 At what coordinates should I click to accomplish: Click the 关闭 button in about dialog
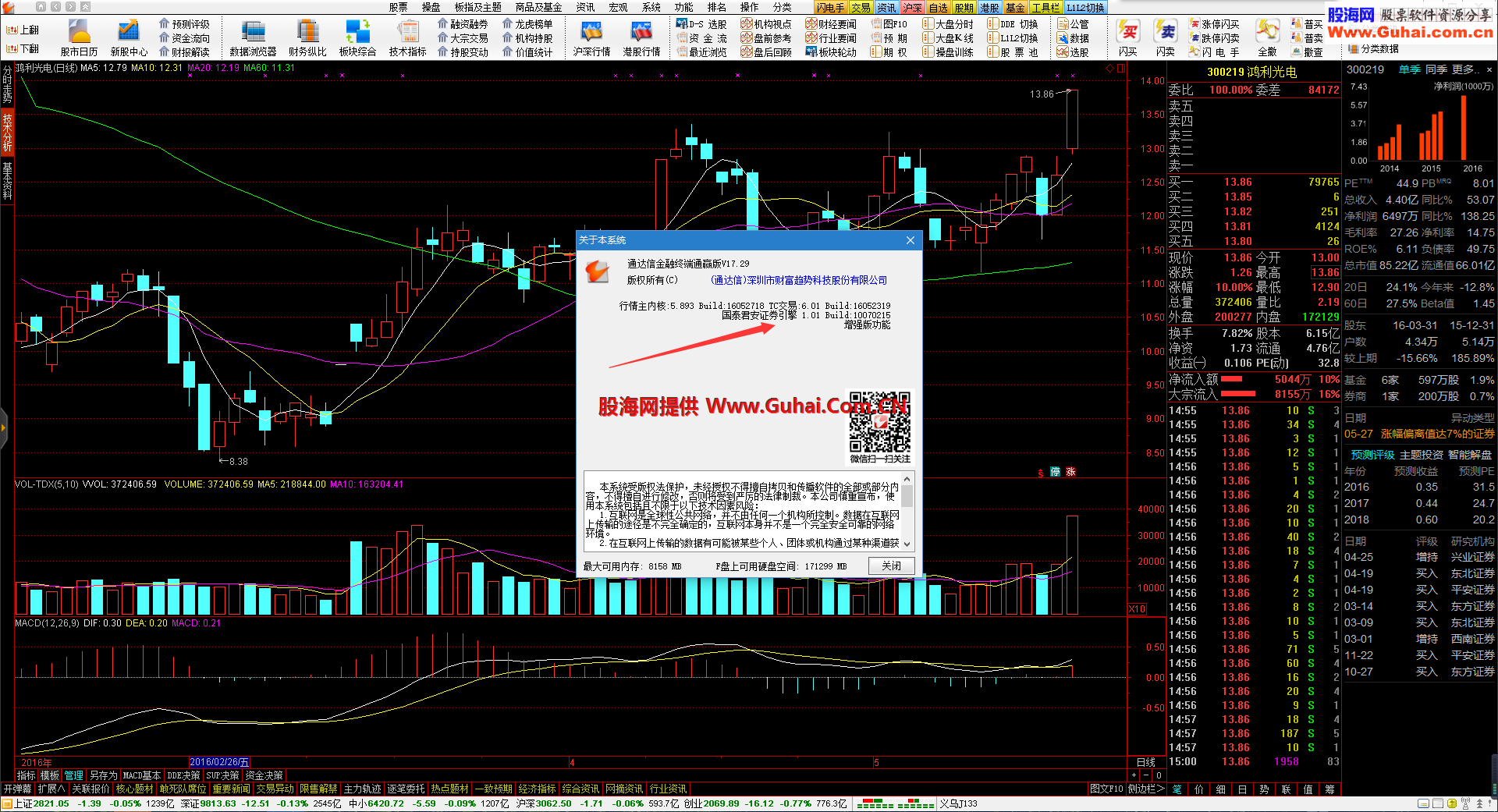[x=892, y=566]
